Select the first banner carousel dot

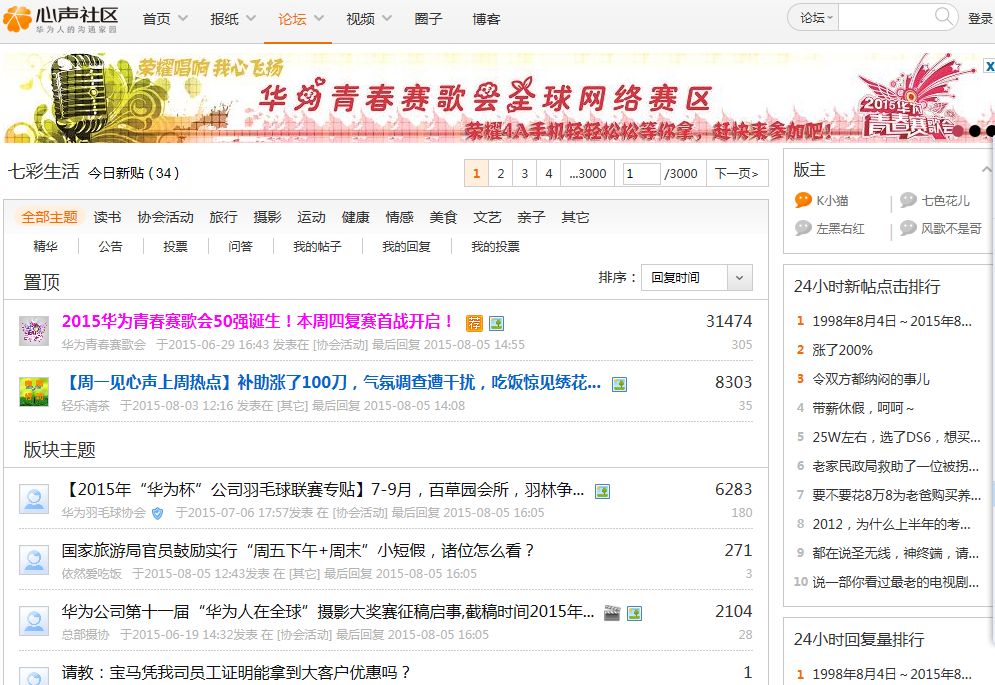pos(958,131)
